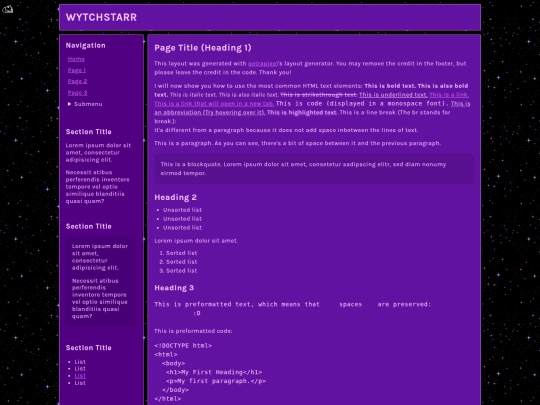
Task: Click the Heading 3 title
Action: point(174,288)
